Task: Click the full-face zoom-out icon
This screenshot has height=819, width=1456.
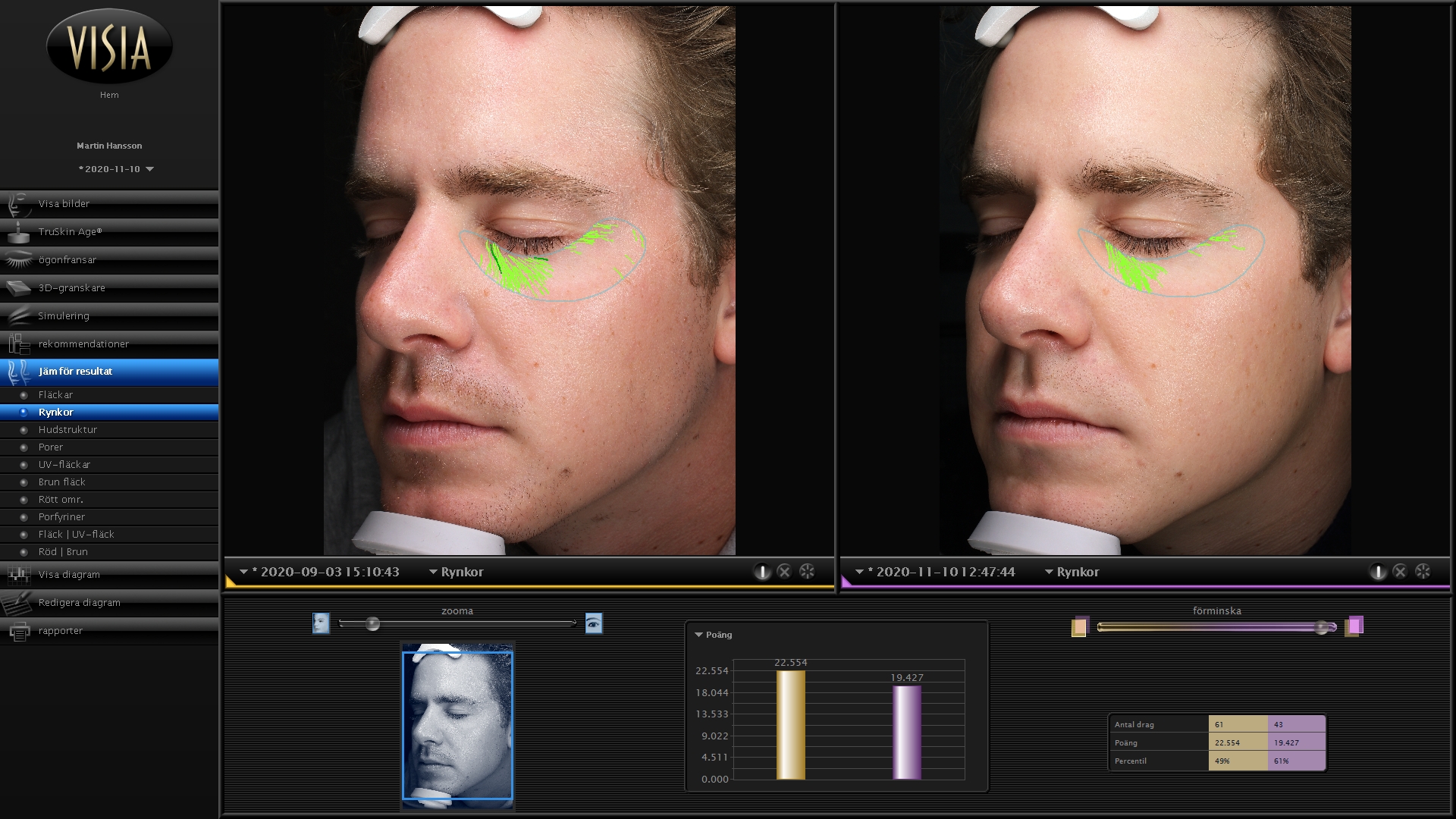Action: click(x=321, y=623)
